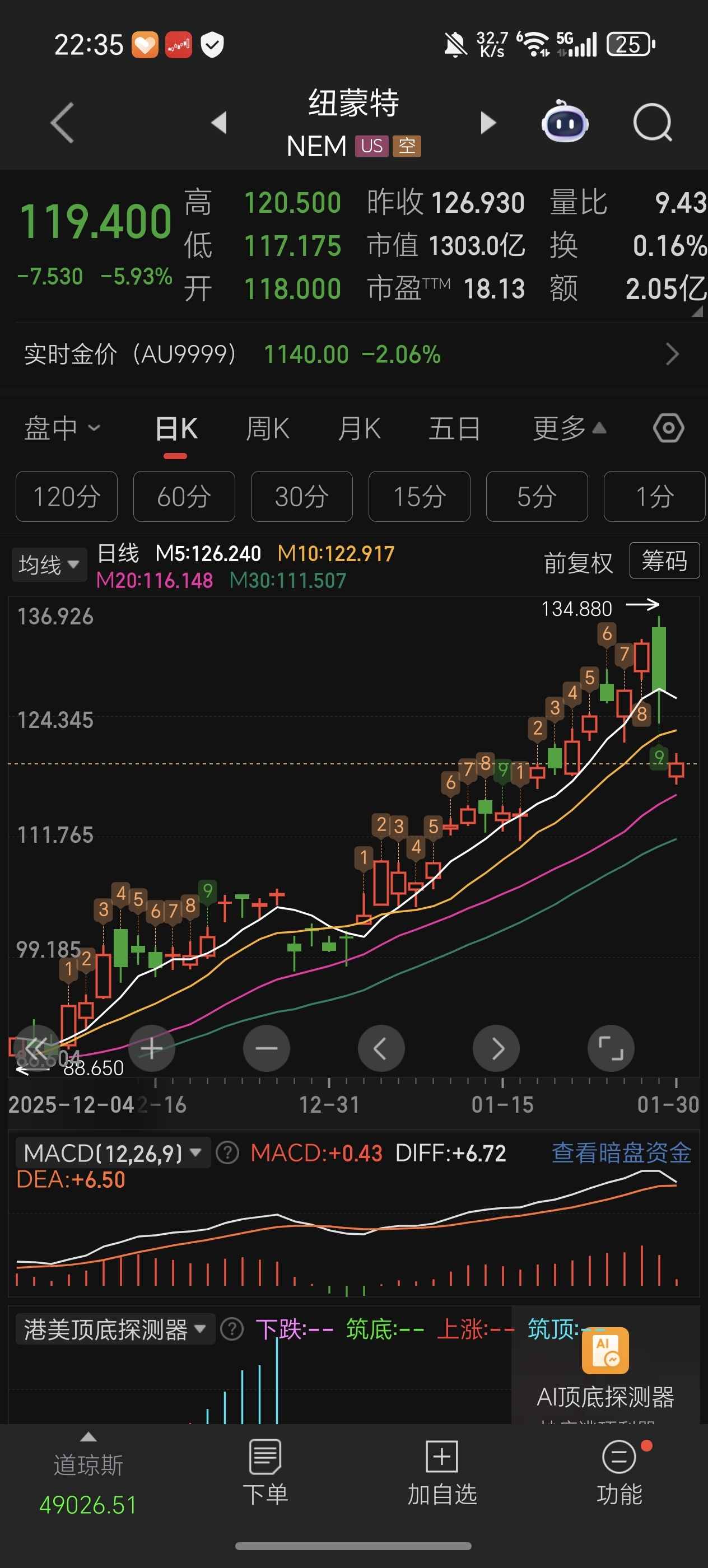
Task: Choose 1分 interval
Action: (654, 496)
